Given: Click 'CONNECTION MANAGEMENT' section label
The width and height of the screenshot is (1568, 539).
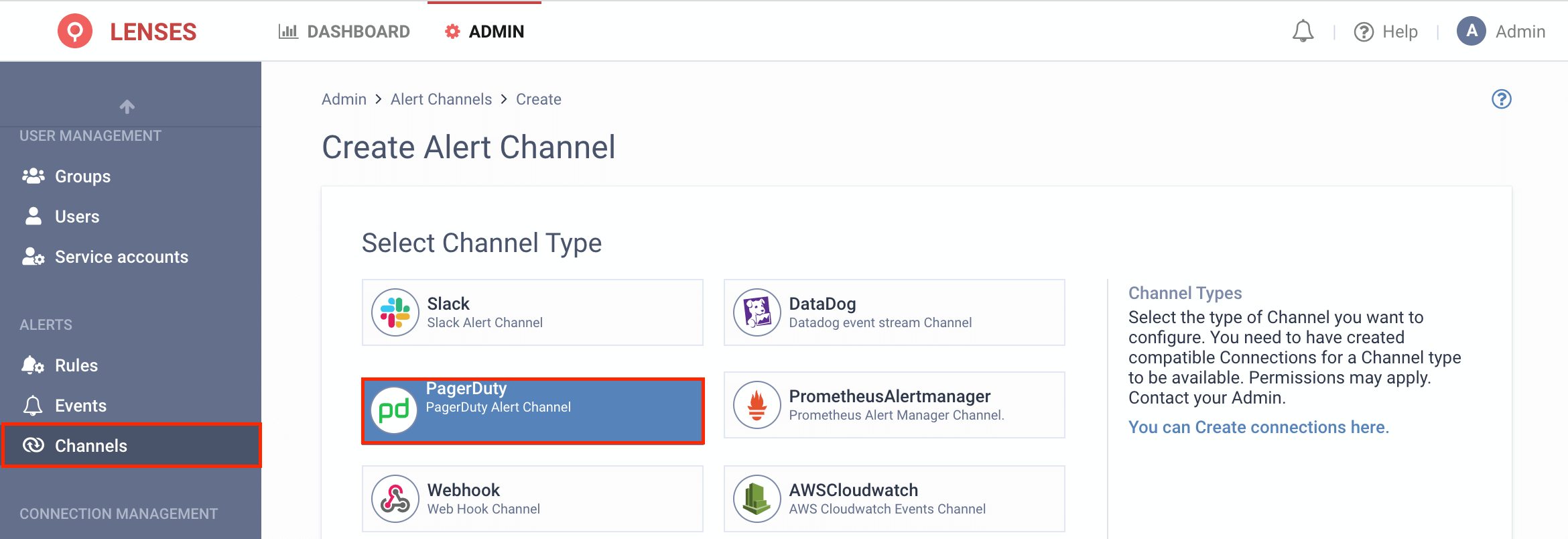Looking at the screenshot, I should [119, 514].
